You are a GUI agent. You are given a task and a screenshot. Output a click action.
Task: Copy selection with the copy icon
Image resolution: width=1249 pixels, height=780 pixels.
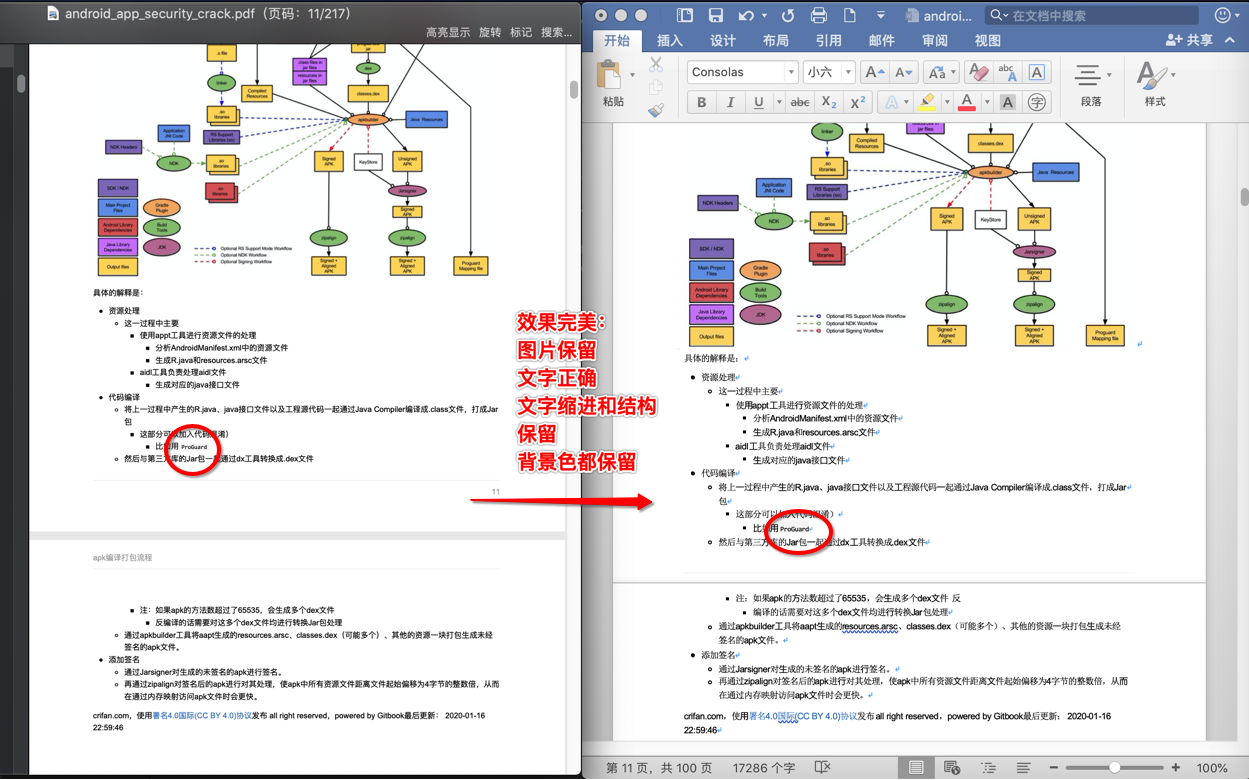(x=656, y=88)
